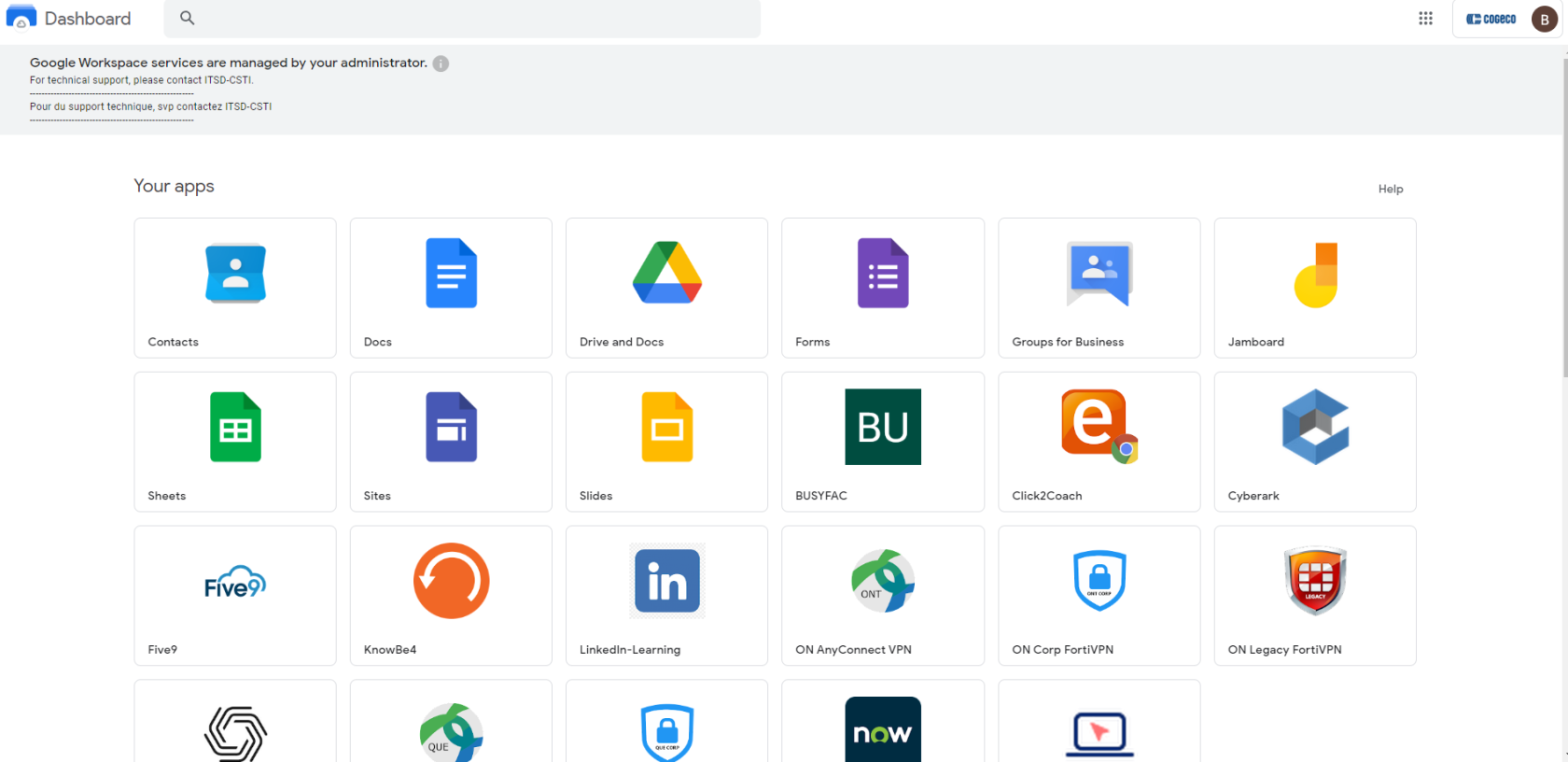Open the Drive and Docs triangle icon
This screenshot has height=762, width=1568.
pos(667,273)
